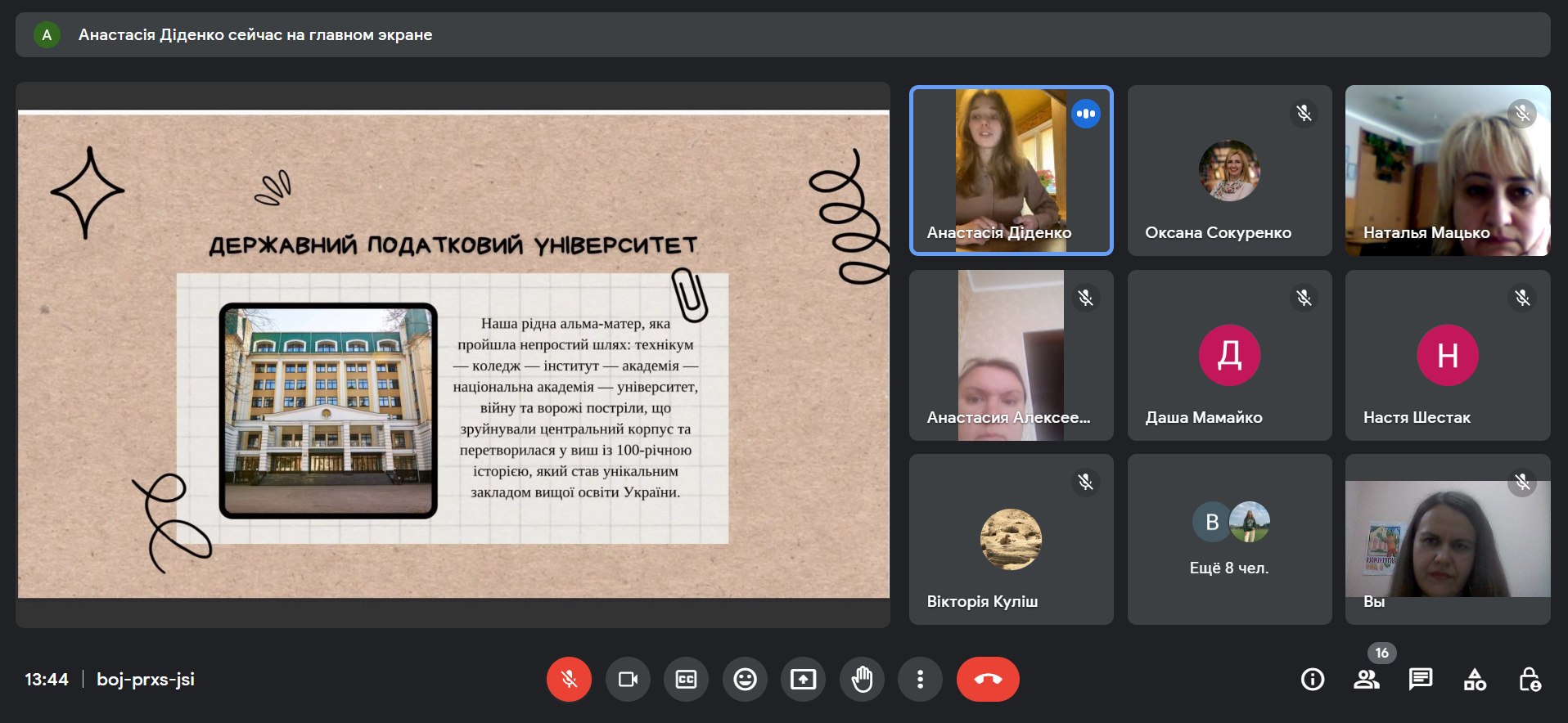Viewport: 1568px width, 723px height.
Task: Click muted mic icon on Анастасия Алексее... tile
Action: pyautogui.click(x=1085, y=298)
